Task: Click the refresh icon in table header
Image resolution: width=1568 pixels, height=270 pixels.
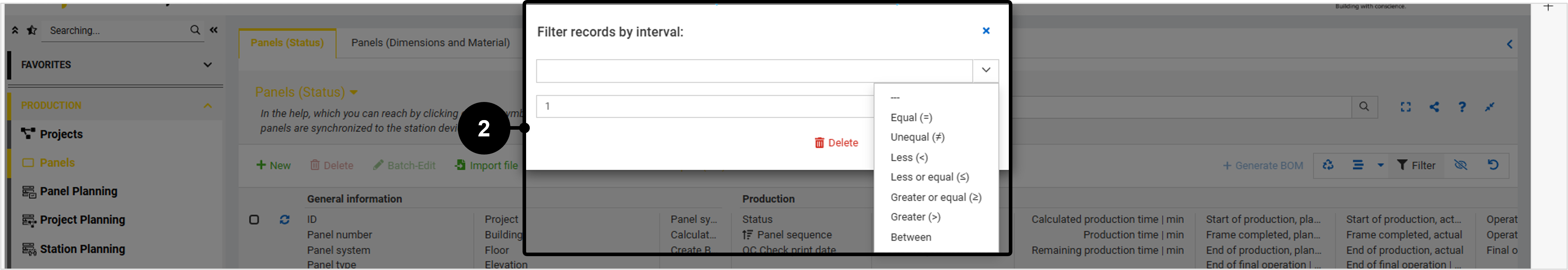Action: [284, 220]
